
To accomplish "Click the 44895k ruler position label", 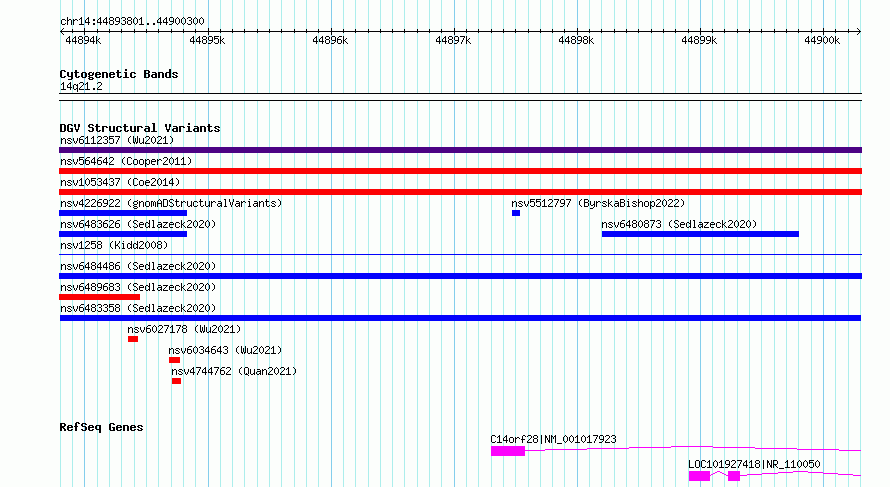I will coord(207,40).
